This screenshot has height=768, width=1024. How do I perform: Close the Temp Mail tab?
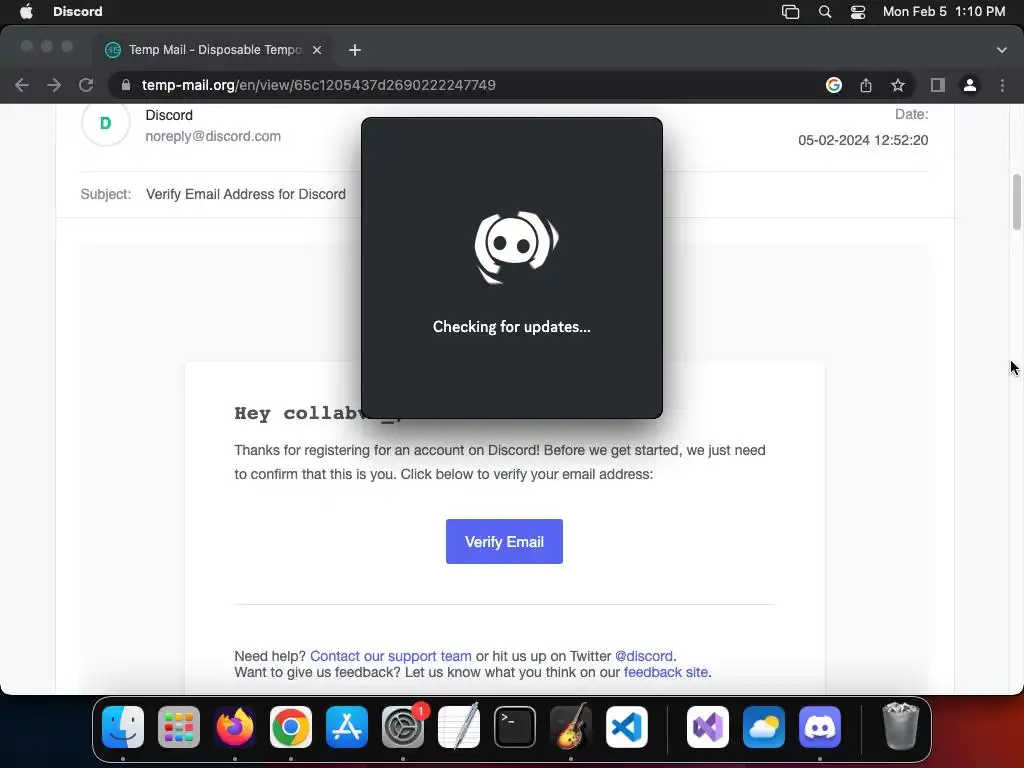pyautogui.click(x=317, y=50)
